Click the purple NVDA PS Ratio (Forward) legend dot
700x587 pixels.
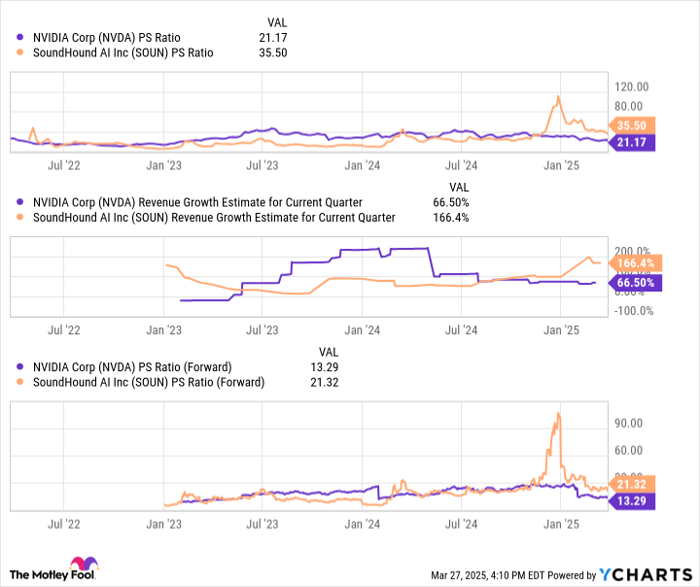tap(23, 367)
